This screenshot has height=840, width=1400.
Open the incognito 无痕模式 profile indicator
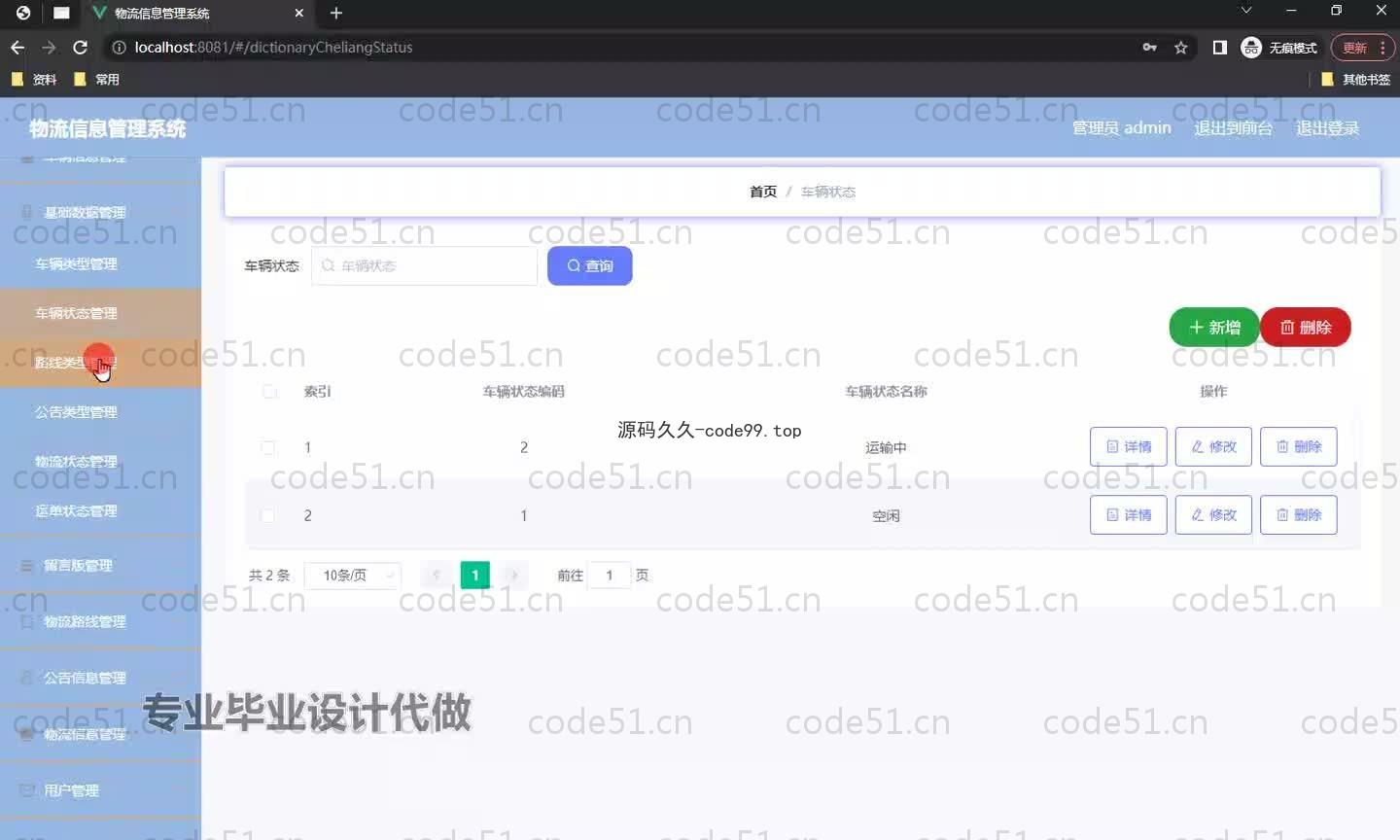tap(1279, 48)
